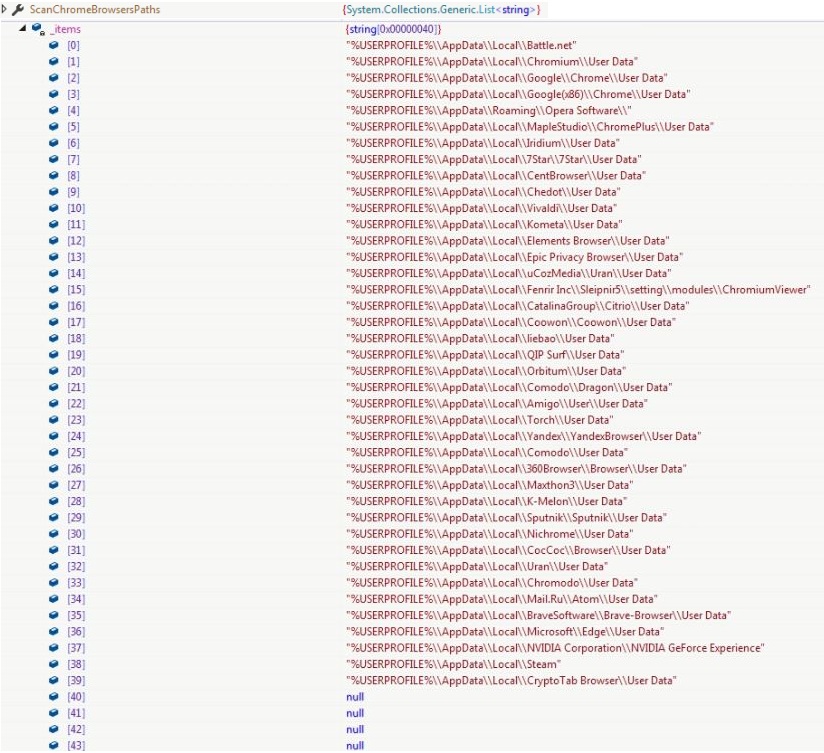The width and height of the screenshot is (824, 753).
Task: Click the cube icon of index [40]
Action: 54,697
